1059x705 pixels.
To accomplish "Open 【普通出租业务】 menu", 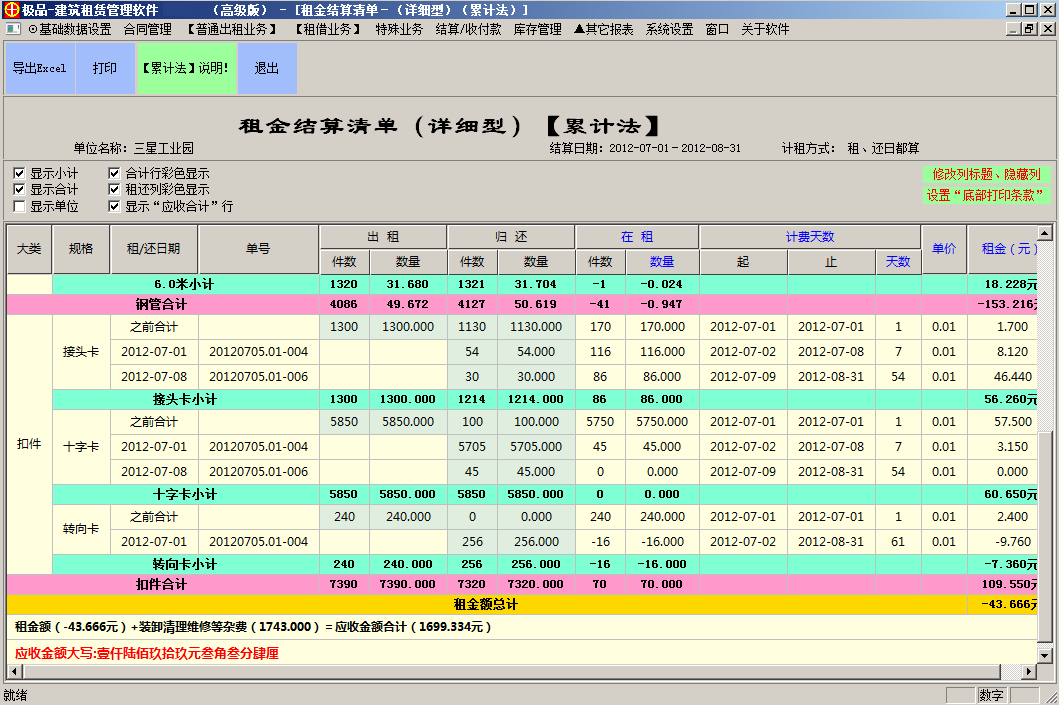I will pos(232,29).
